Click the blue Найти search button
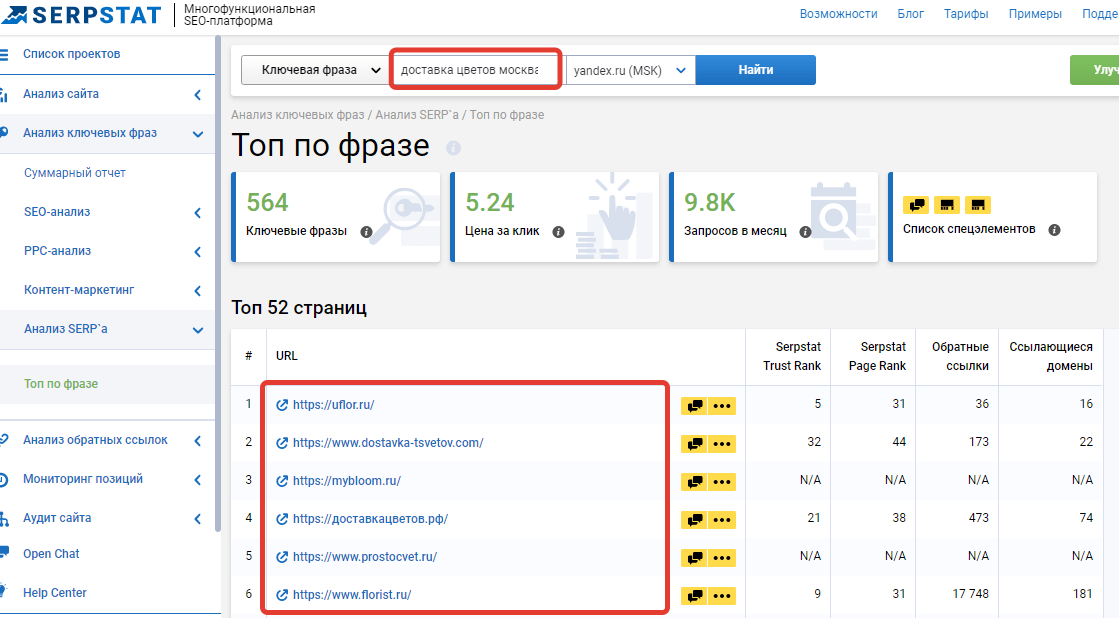The width and height of the screenshot is (1119, 620). [x=756, y=70]
